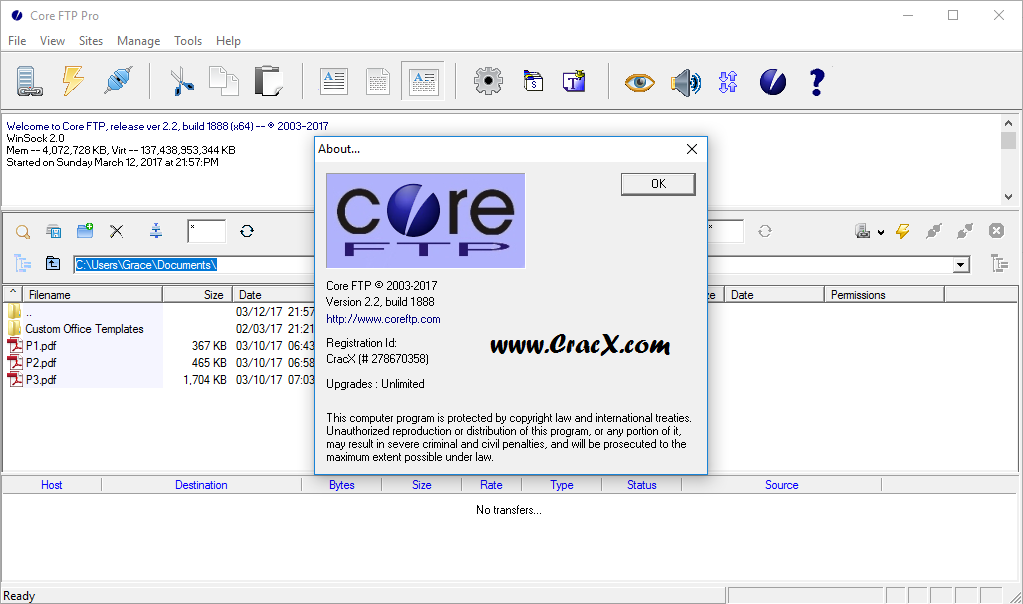Click the remote pane site list icon
1023x604 pixels.
point(863,231)
